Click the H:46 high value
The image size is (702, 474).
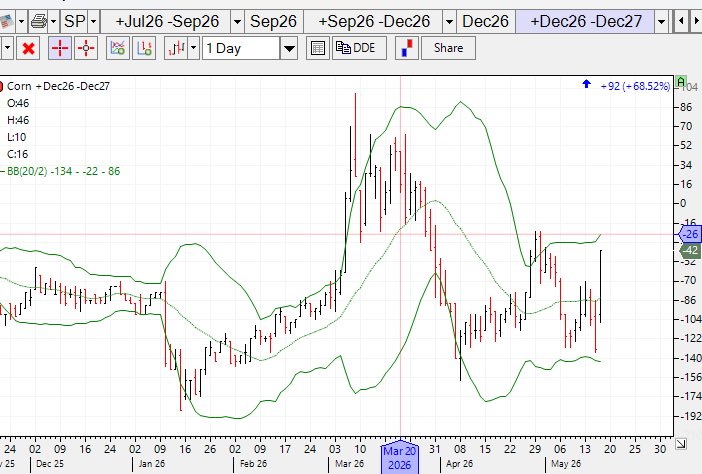(x=18, y=120)
